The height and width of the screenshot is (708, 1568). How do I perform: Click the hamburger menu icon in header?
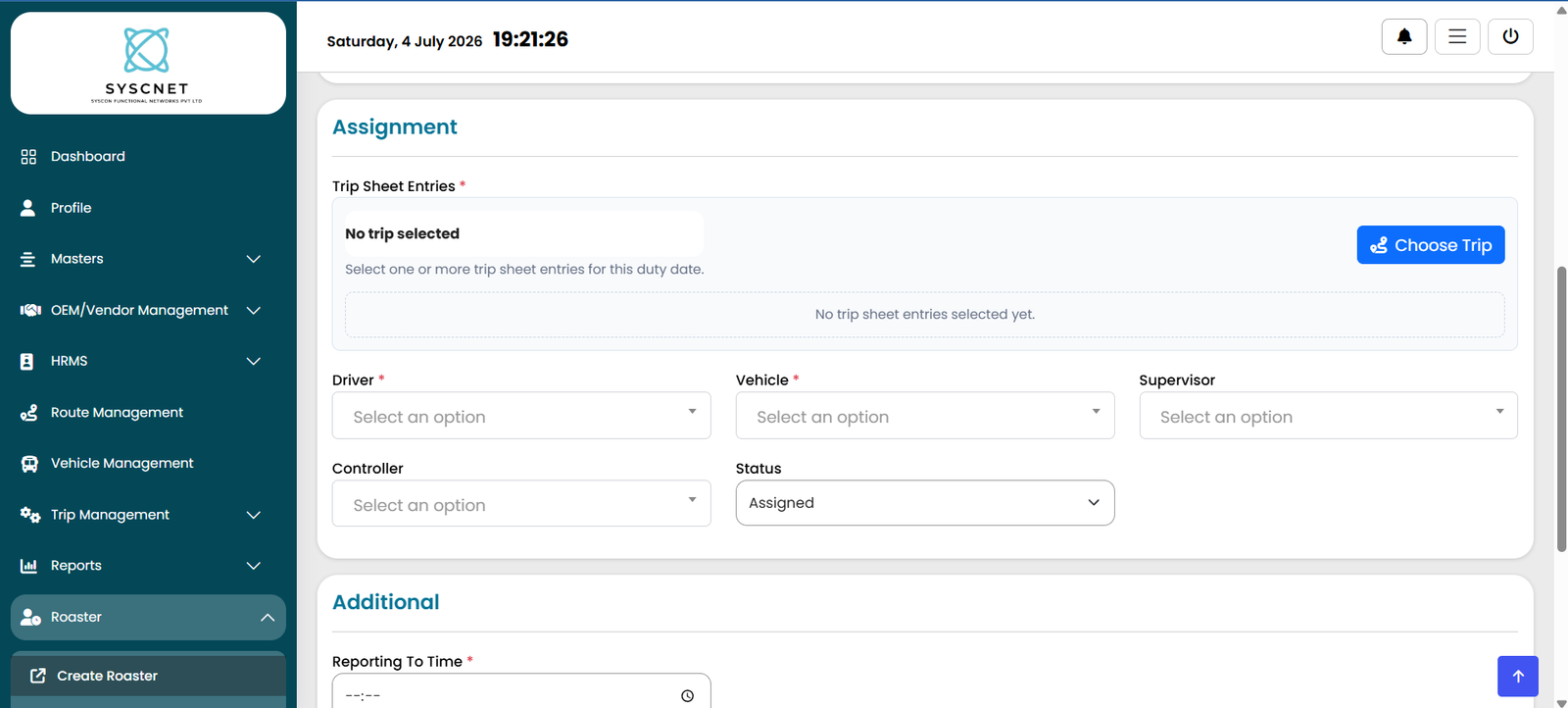pyautogui.click(x=1457, y=37)
